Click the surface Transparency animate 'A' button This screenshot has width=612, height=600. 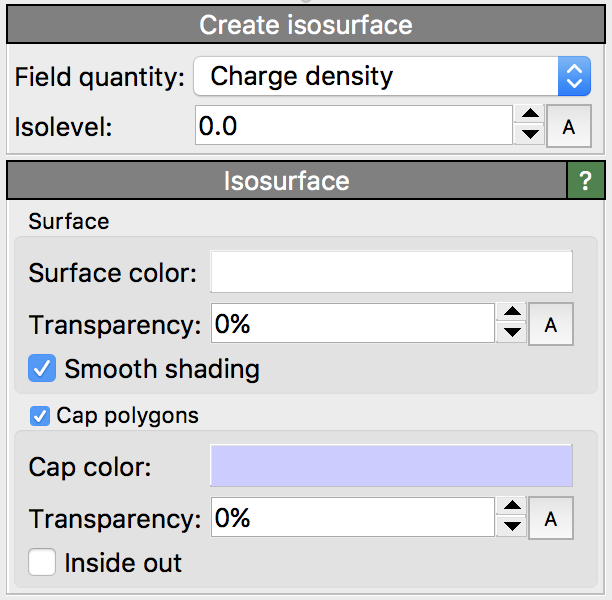point(551,324)
